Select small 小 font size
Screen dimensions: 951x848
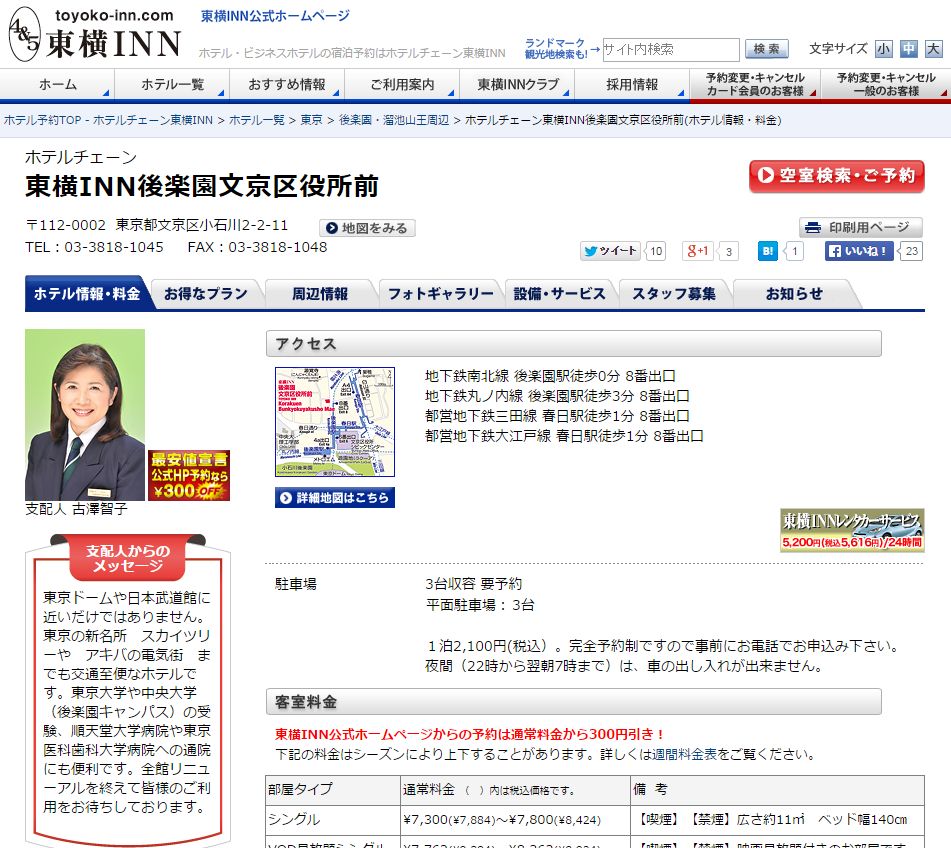pyautogui.click(x=884, y=49)
